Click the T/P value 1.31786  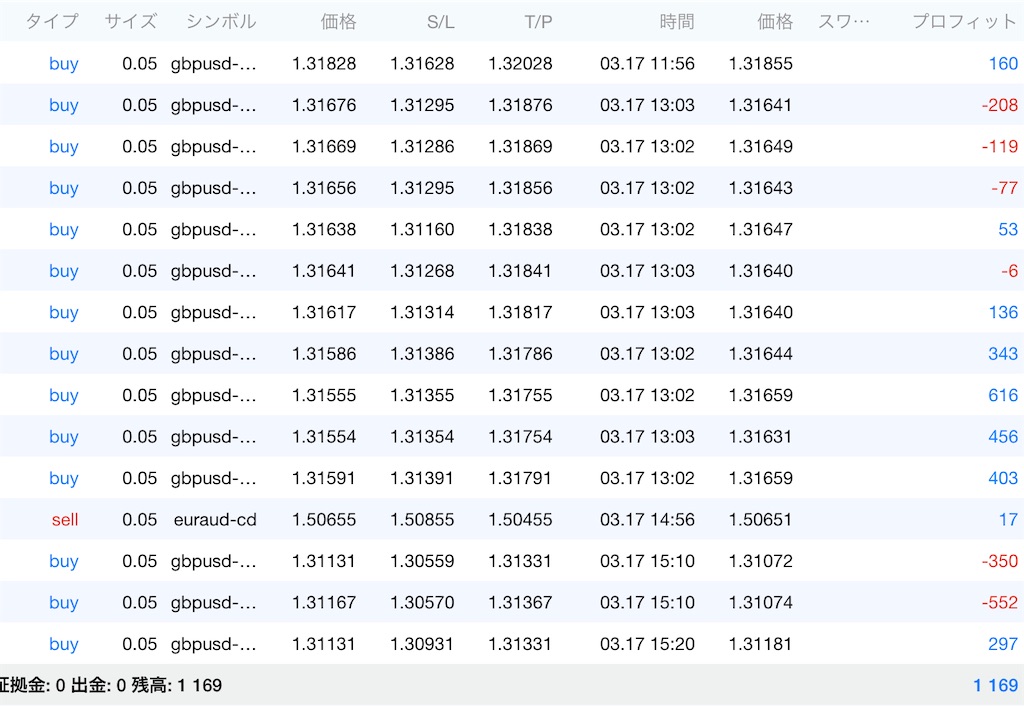520,353
